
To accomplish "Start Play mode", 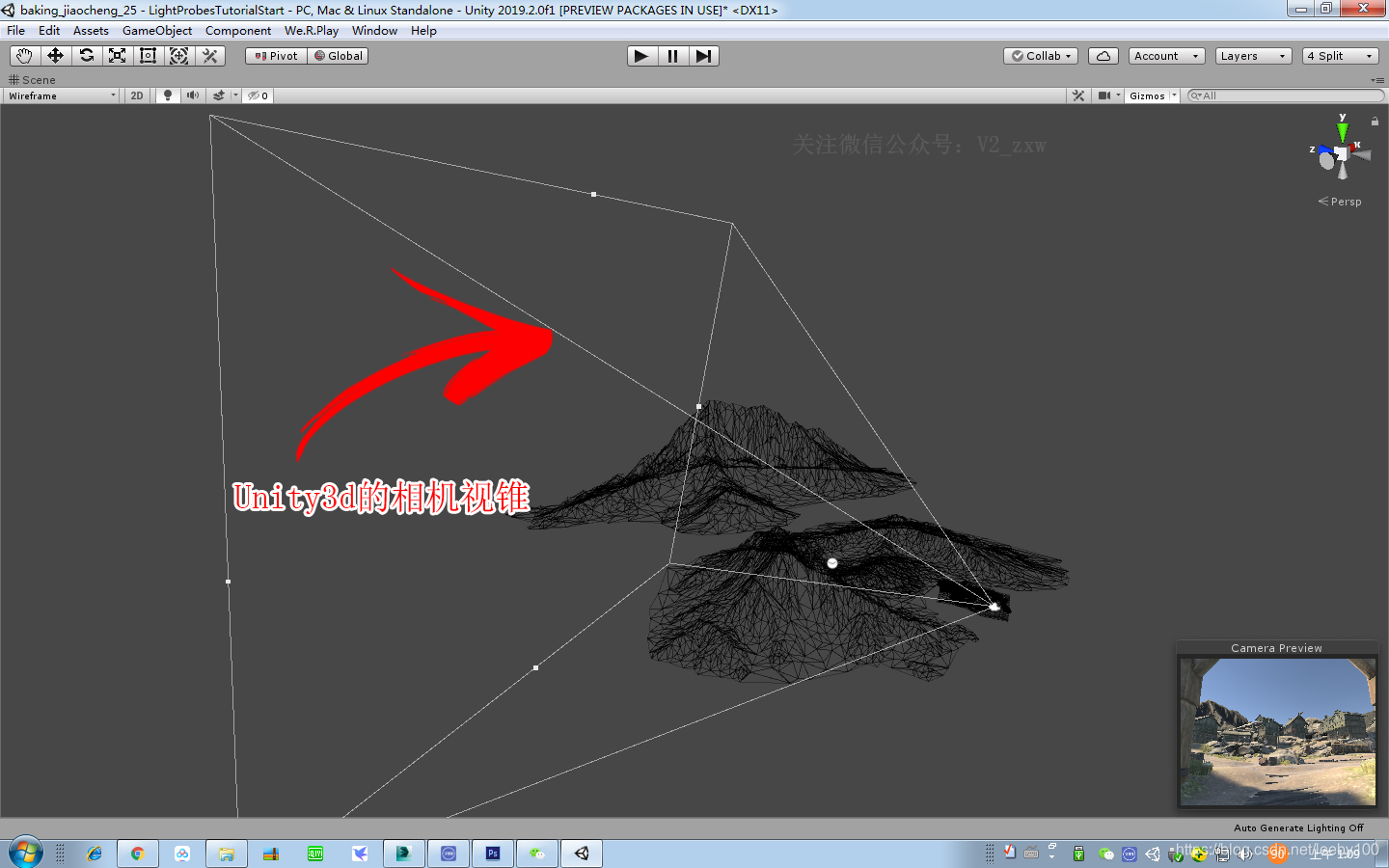I will [x=641, y=56].
